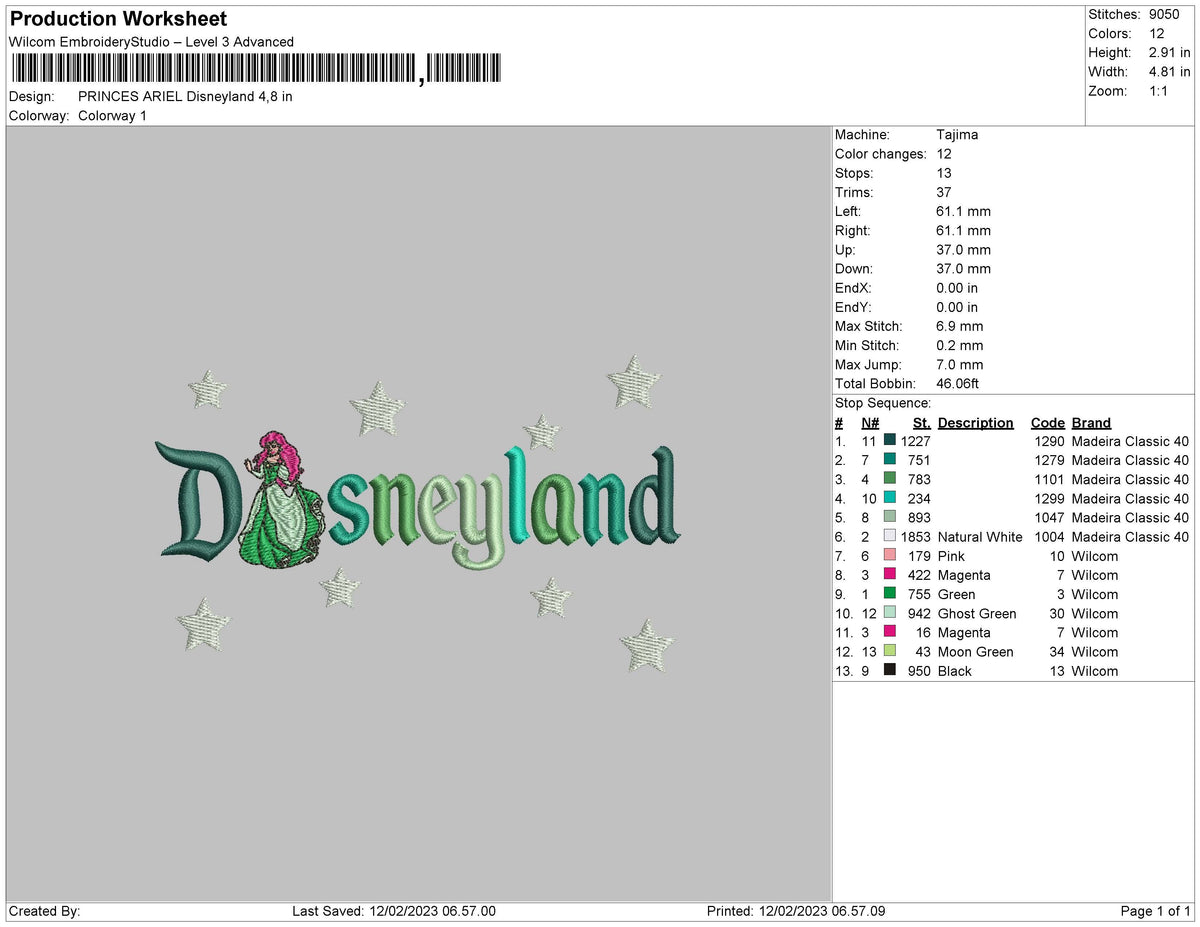This screenshot has width=1200, height=927.
Task: Click the Left value 61.1 mm
Action: 963,212
